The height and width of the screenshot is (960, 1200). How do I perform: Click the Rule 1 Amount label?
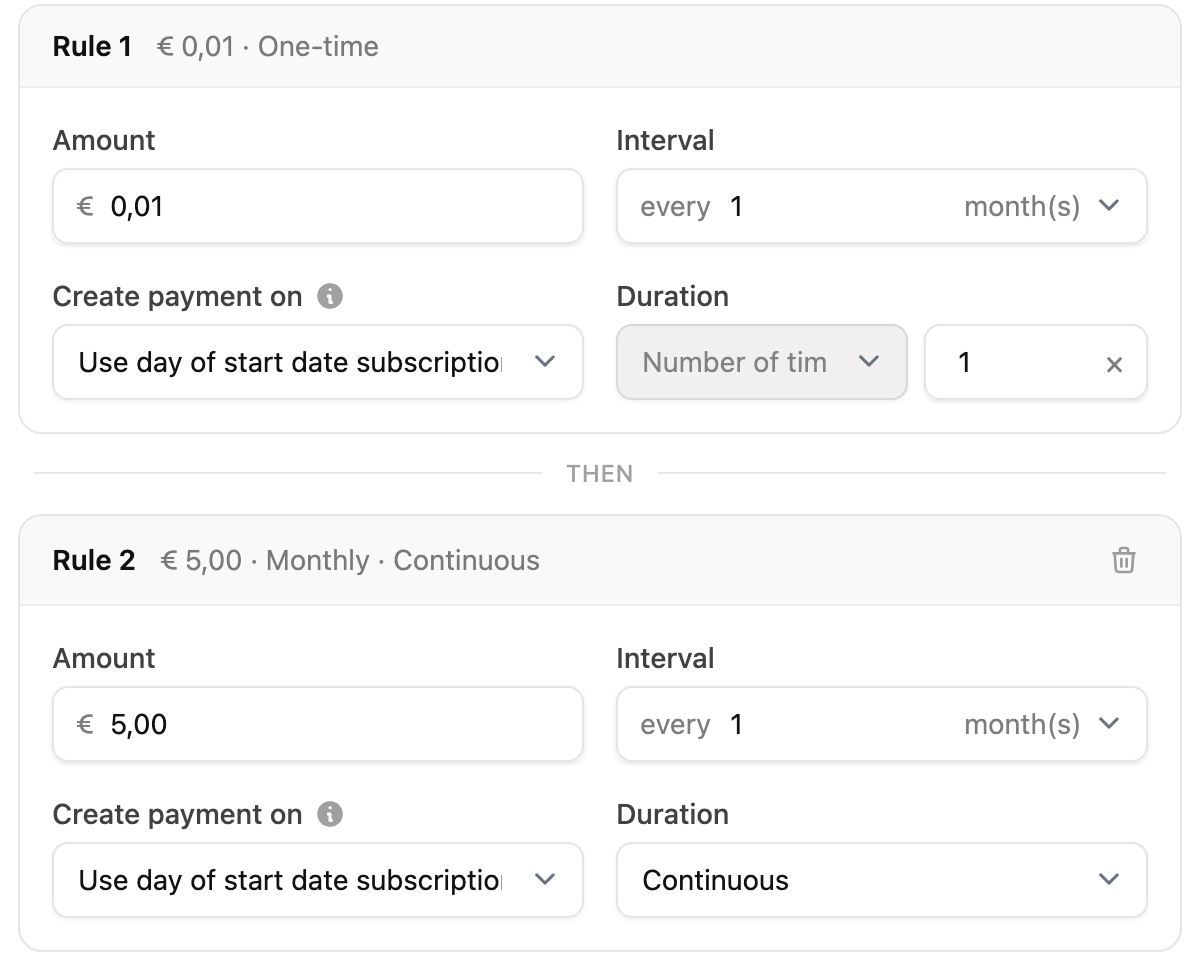pyautogui.click(x=104, y=140)
